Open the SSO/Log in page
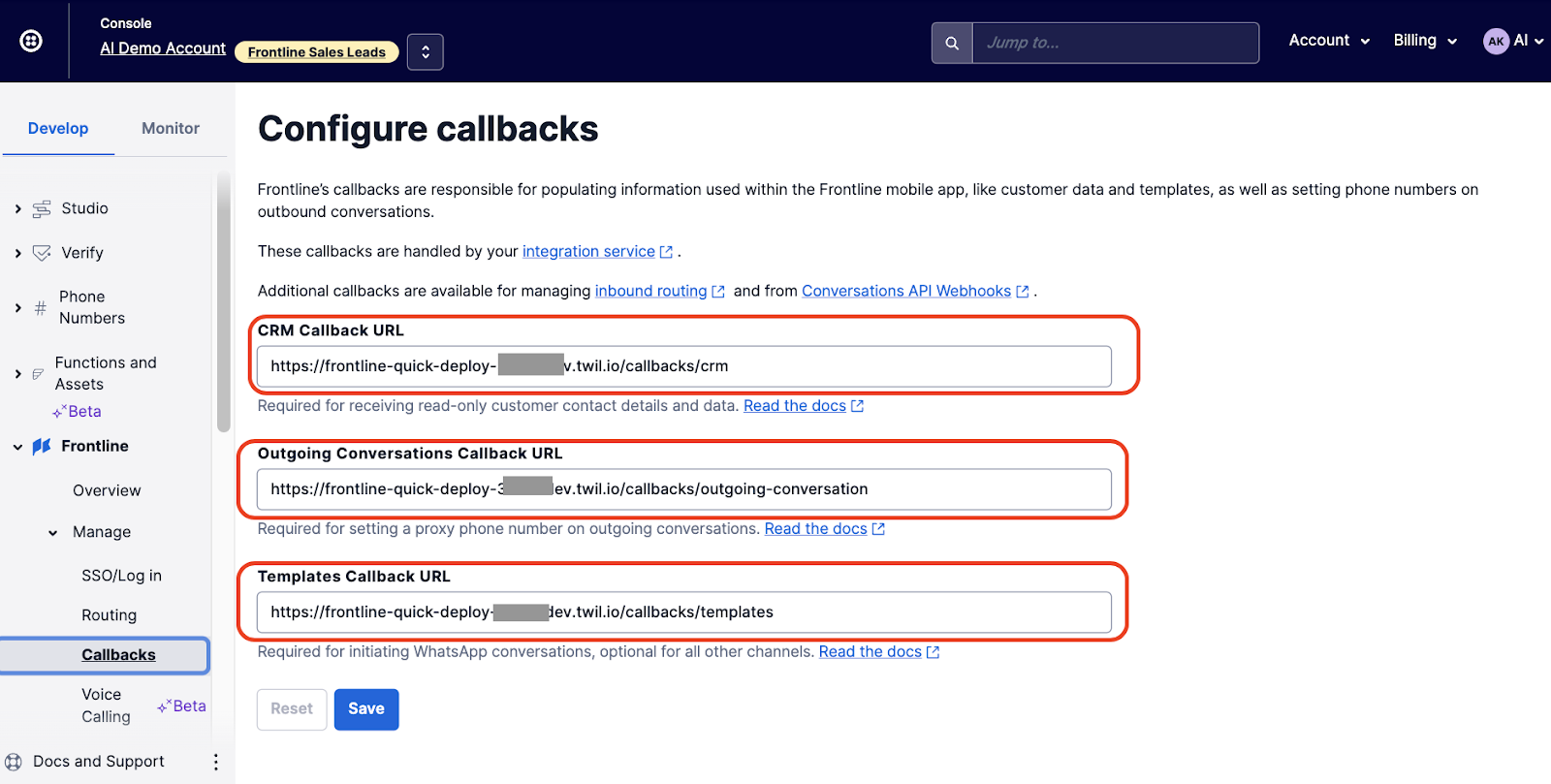Viewport: 1551px width, 784px height. (121, 576)
